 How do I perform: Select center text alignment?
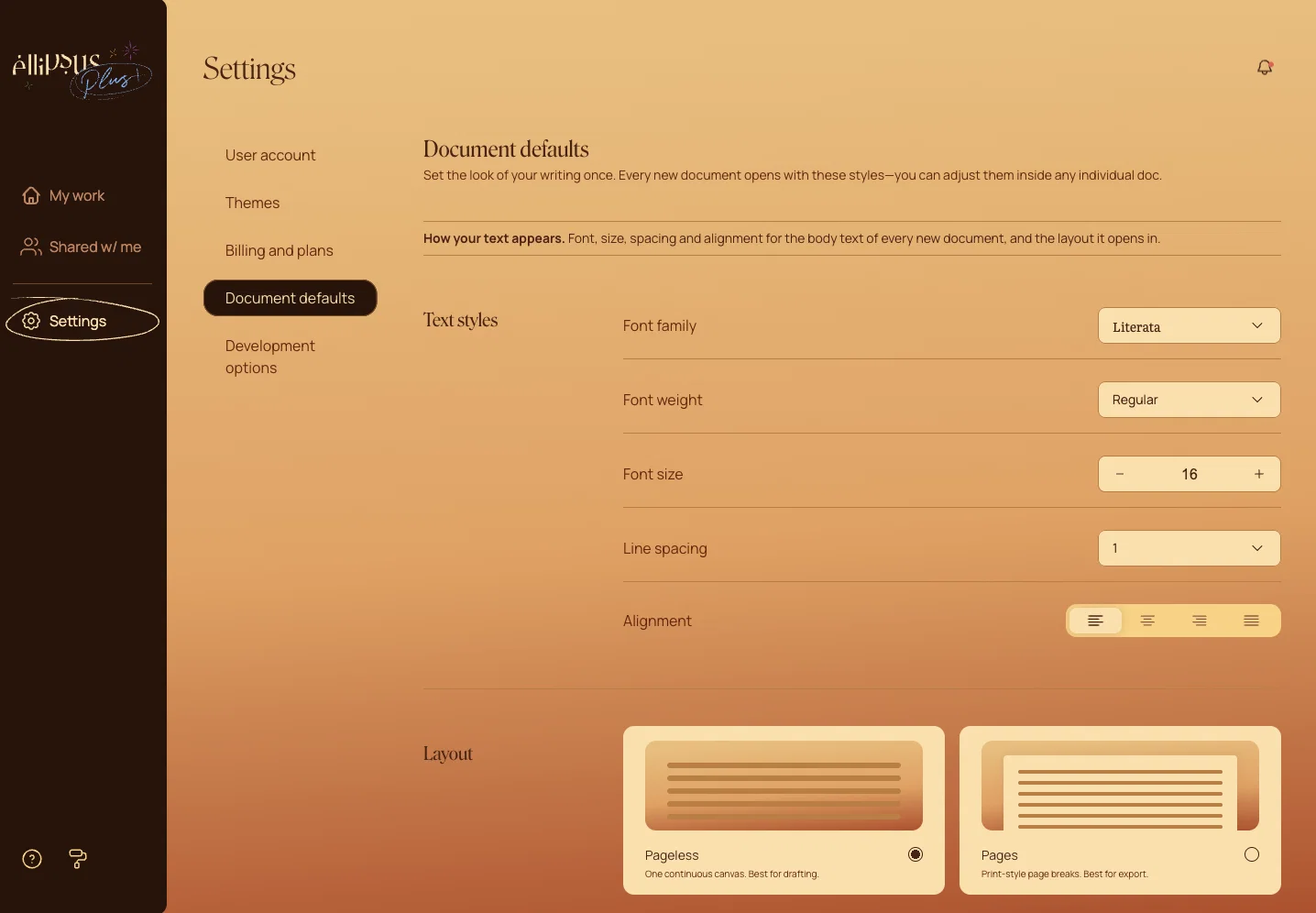point(1147,621)
